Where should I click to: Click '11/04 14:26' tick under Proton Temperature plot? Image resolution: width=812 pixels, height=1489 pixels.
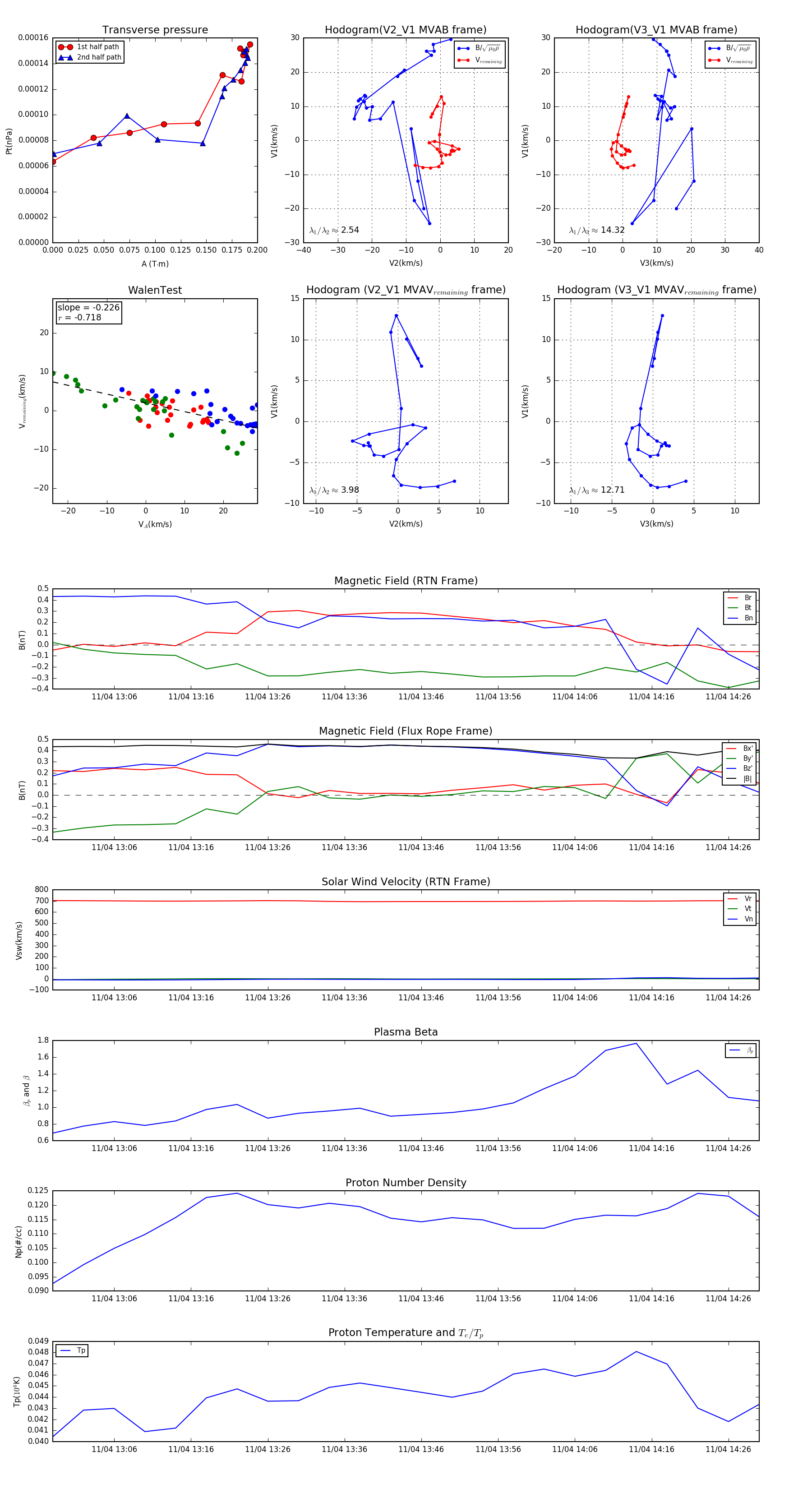point(728,1450)
